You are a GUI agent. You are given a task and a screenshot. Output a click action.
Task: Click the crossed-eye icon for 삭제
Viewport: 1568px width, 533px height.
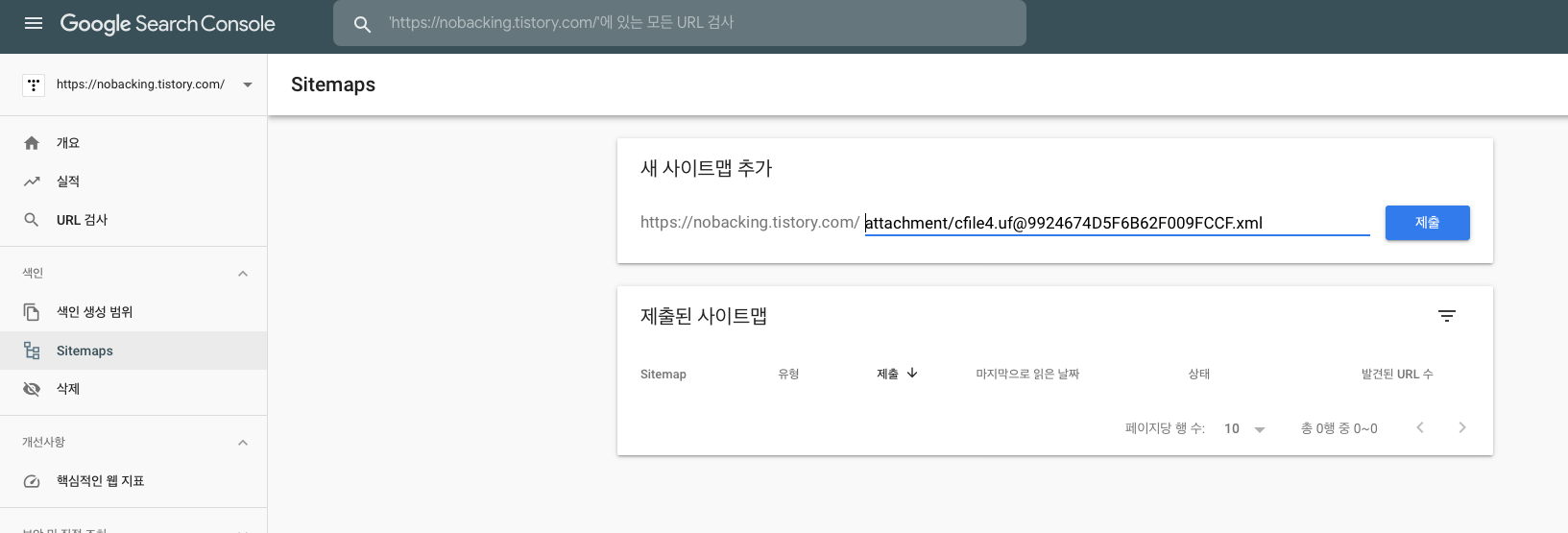[x=32, y=389]
